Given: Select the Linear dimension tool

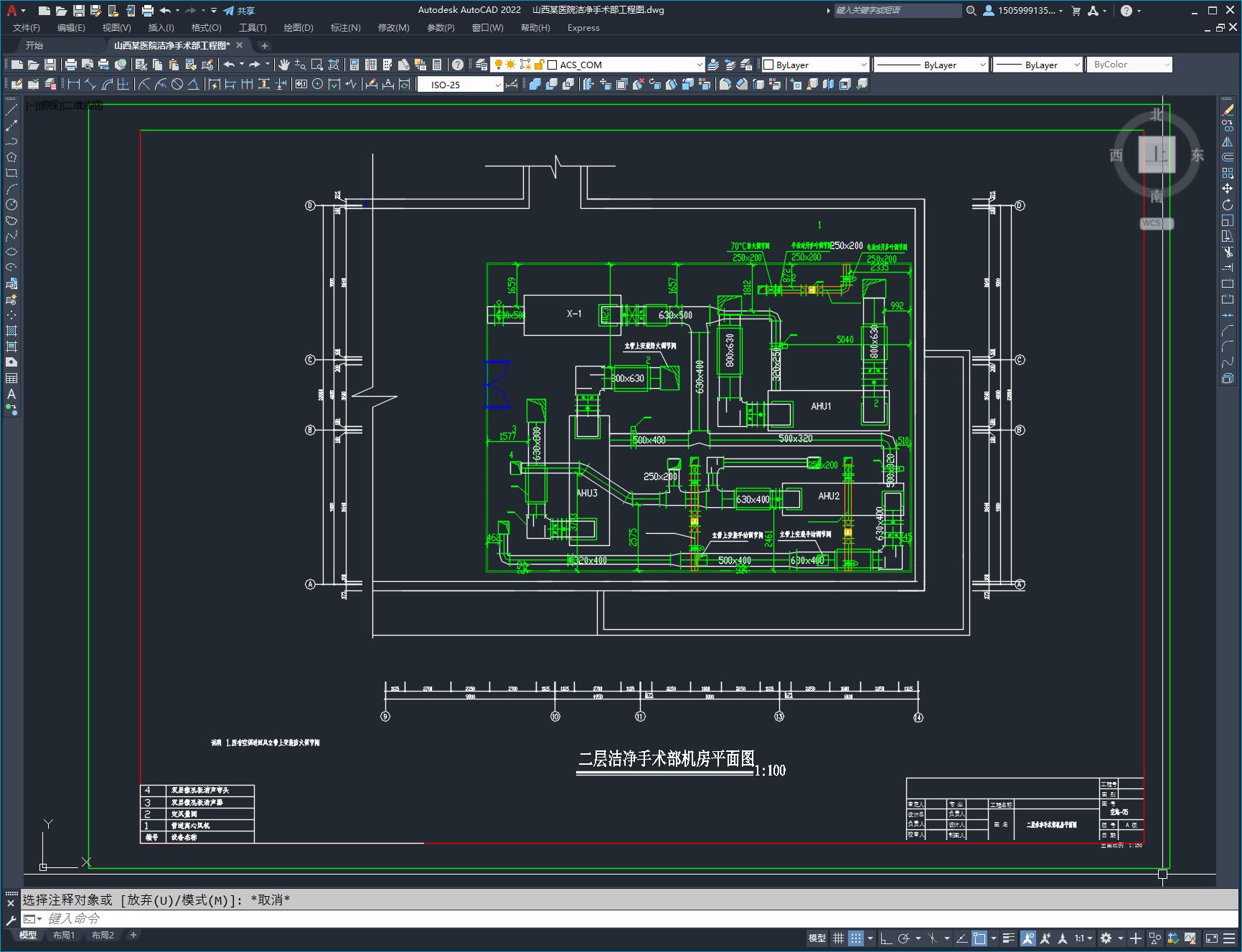Looking at the screenshot, I should tap(73, 85).
